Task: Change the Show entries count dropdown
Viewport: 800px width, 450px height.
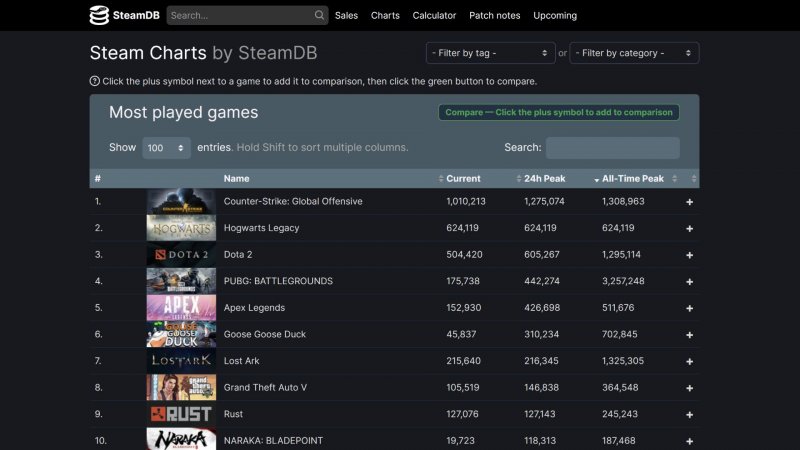Action: [166, 147]
